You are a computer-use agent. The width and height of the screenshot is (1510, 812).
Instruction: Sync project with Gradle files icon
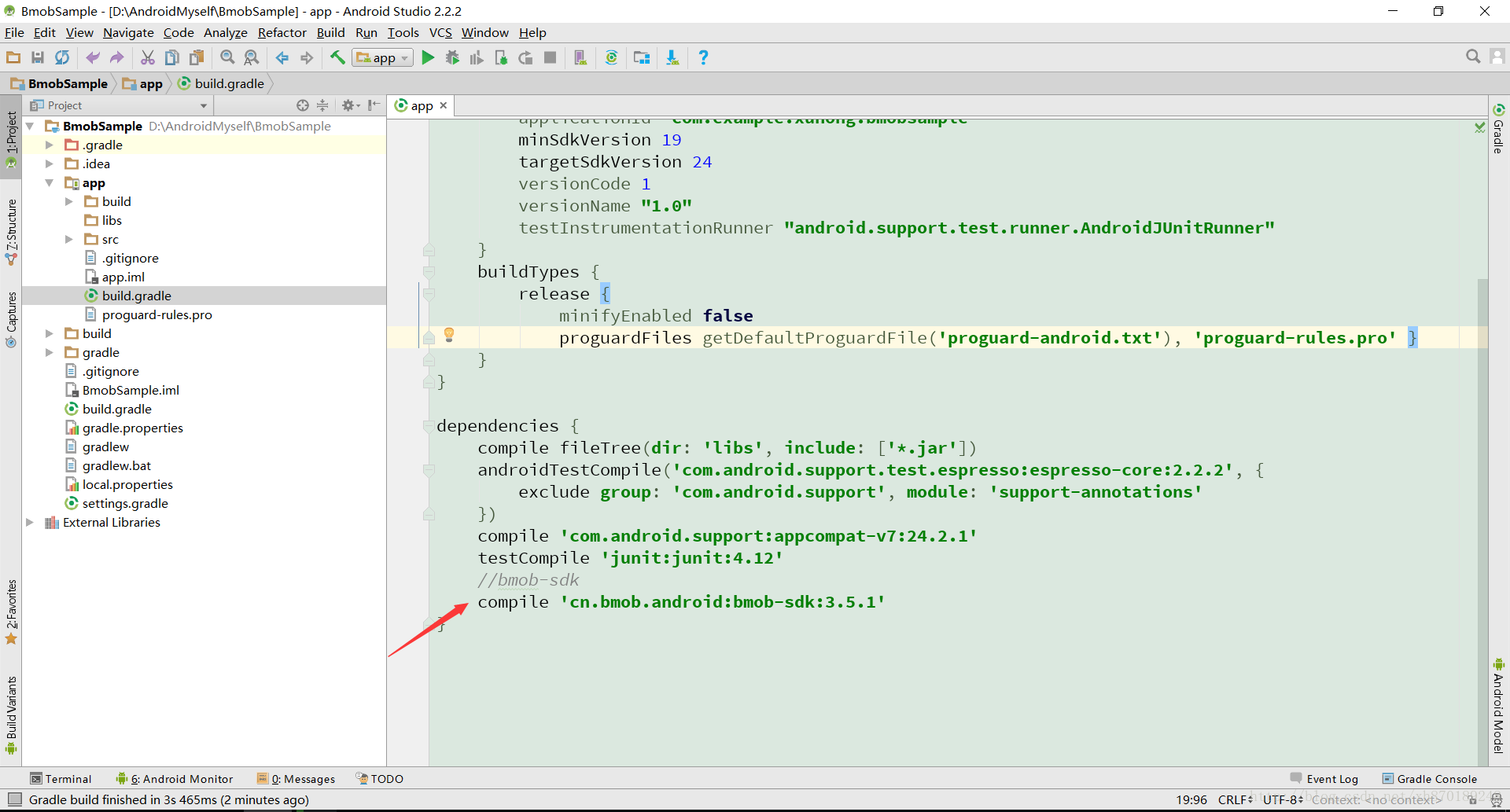611,57
